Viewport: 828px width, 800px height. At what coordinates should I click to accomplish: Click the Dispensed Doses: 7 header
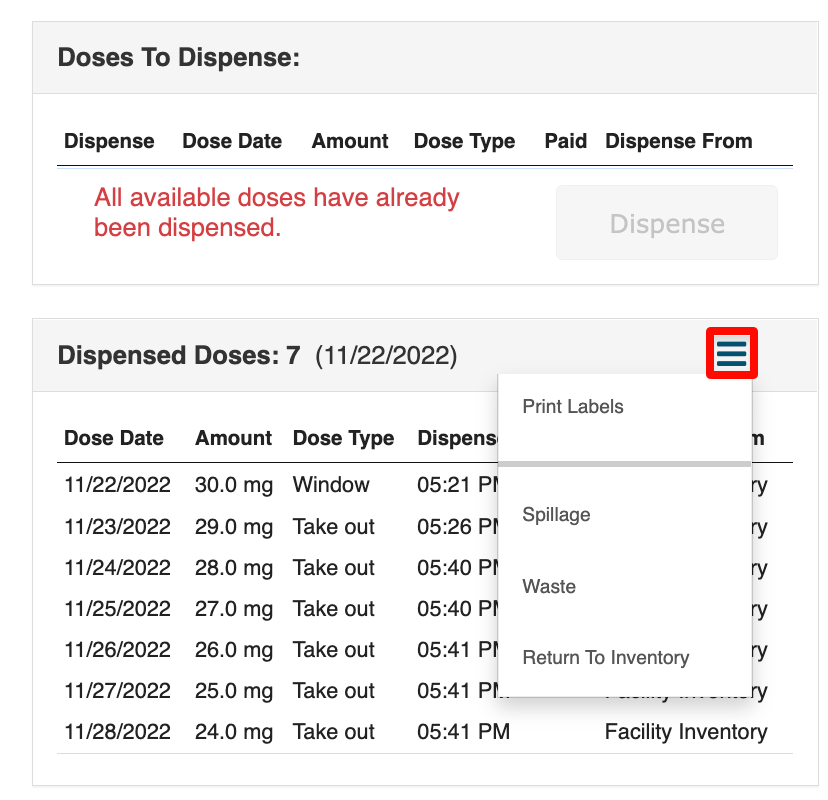click(x=177, y=354)
